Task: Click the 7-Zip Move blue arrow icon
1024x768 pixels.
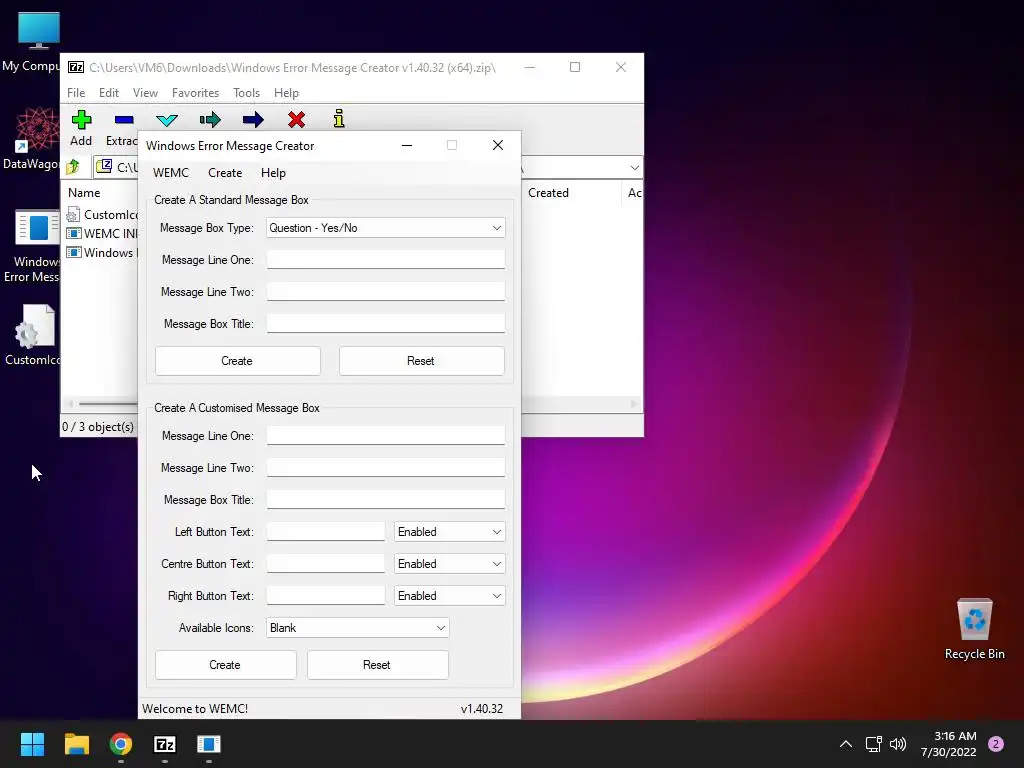Action: pos(253,120)
